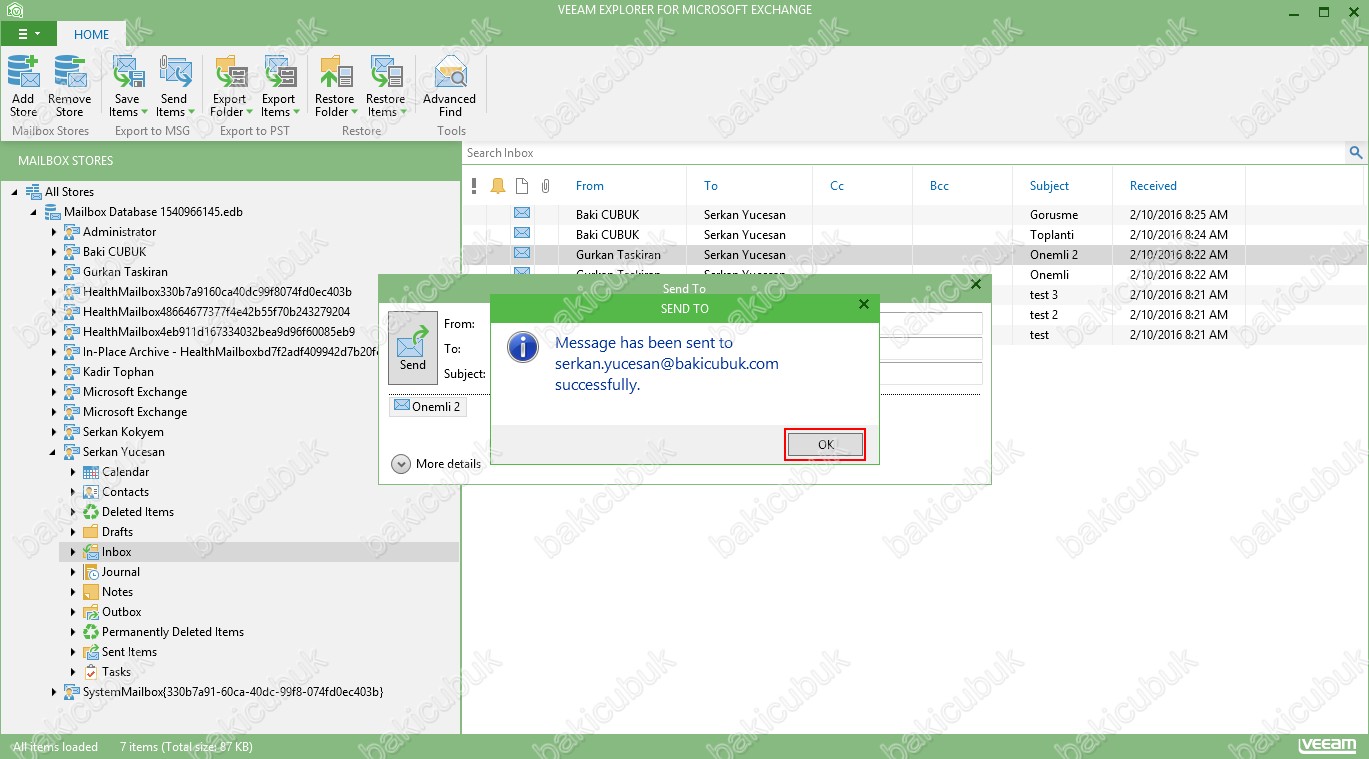Select the Drafts folder

117,532
